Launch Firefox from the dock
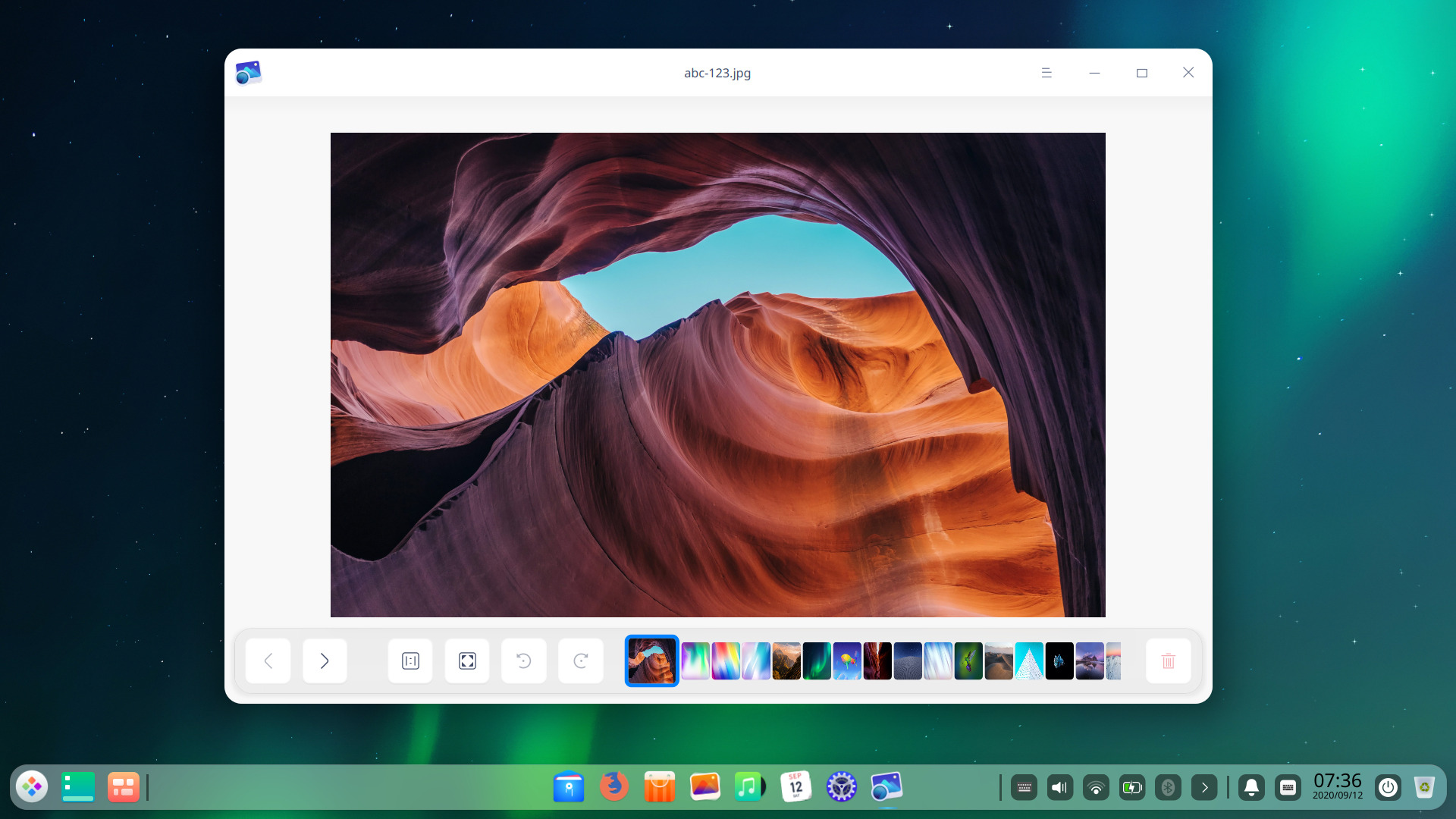The height and width of the screenshot is (819, 1456). click(614, 786)
